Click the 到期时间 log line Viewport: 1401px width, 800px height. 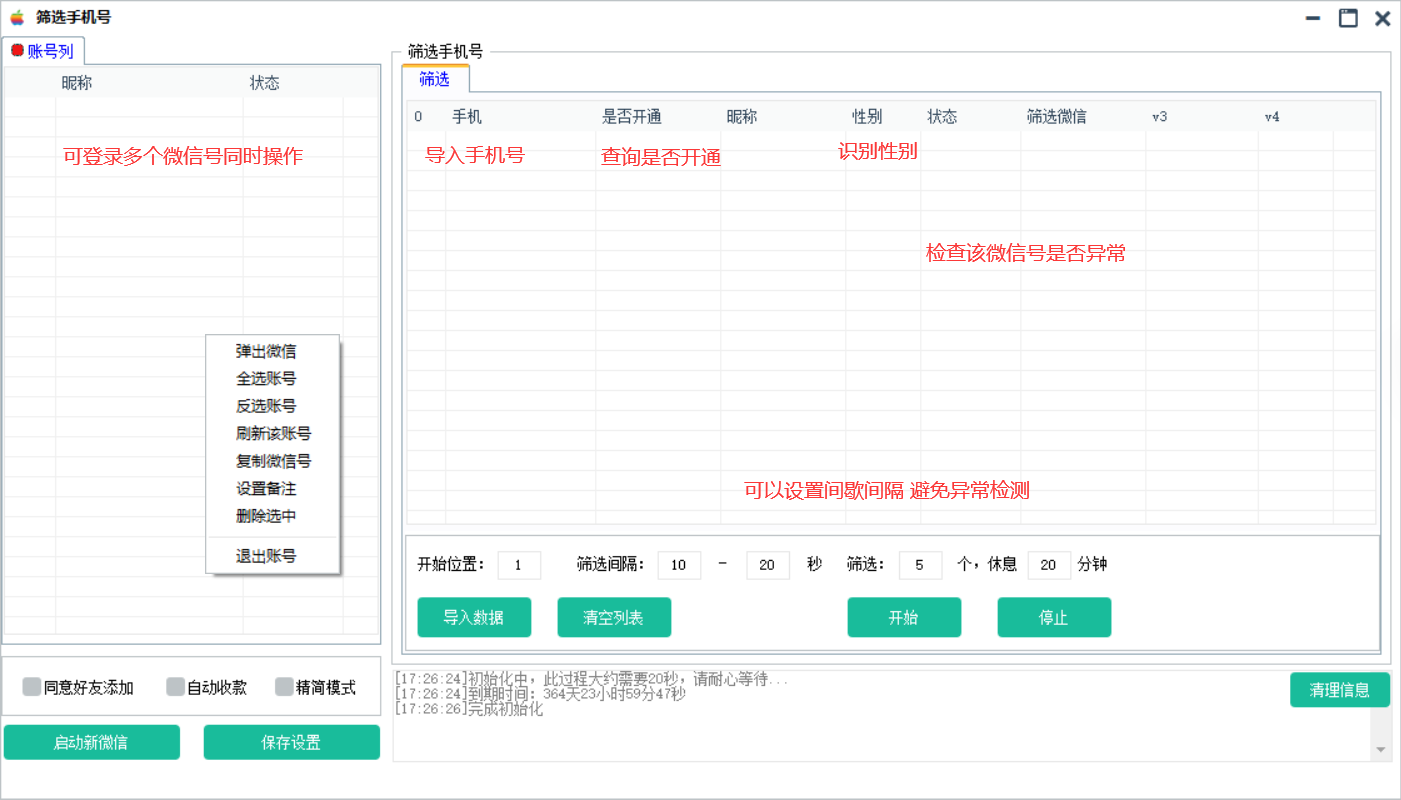(540, 694)
